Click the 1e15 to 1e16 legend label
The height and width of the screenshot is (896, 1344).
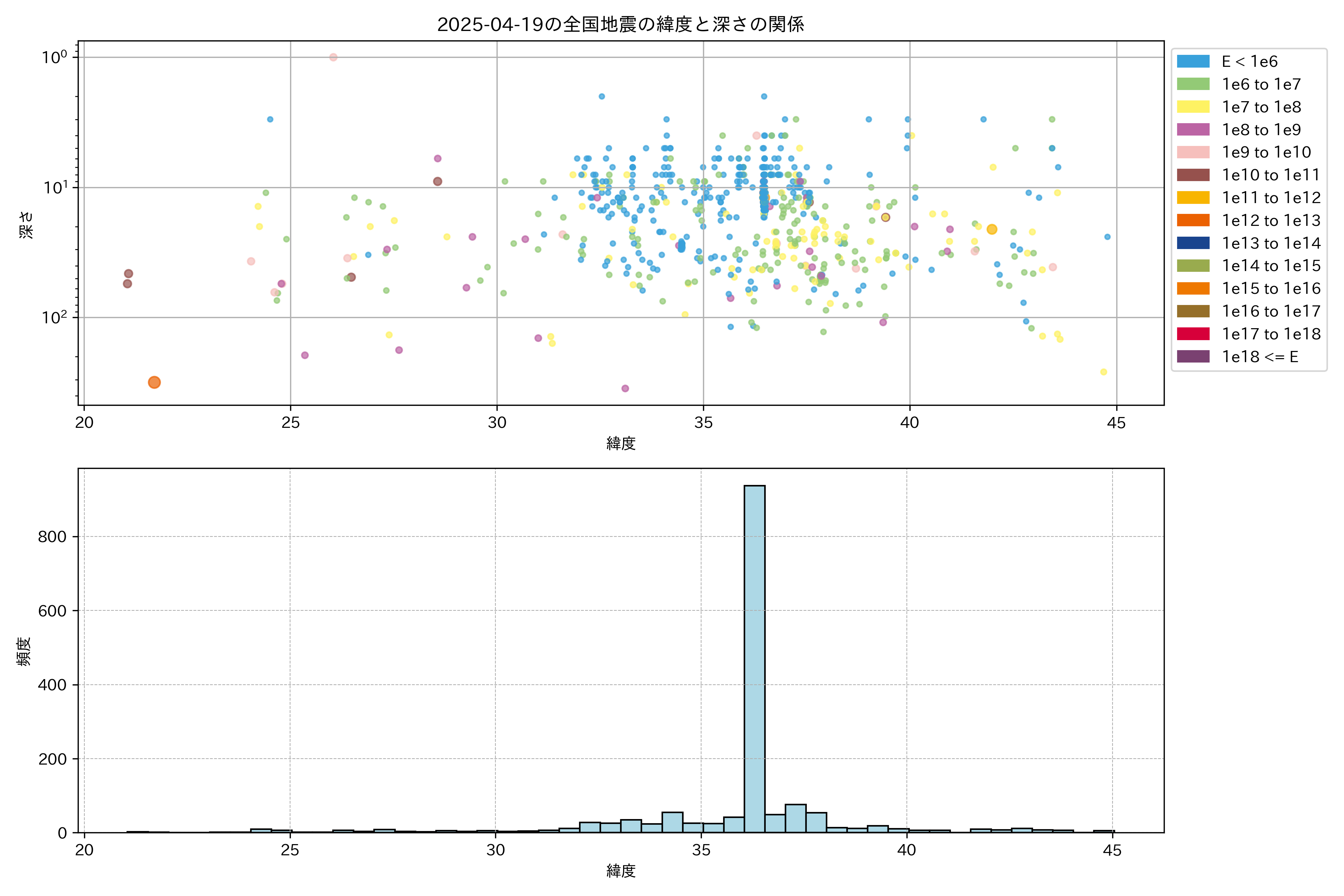point(1271,289)
